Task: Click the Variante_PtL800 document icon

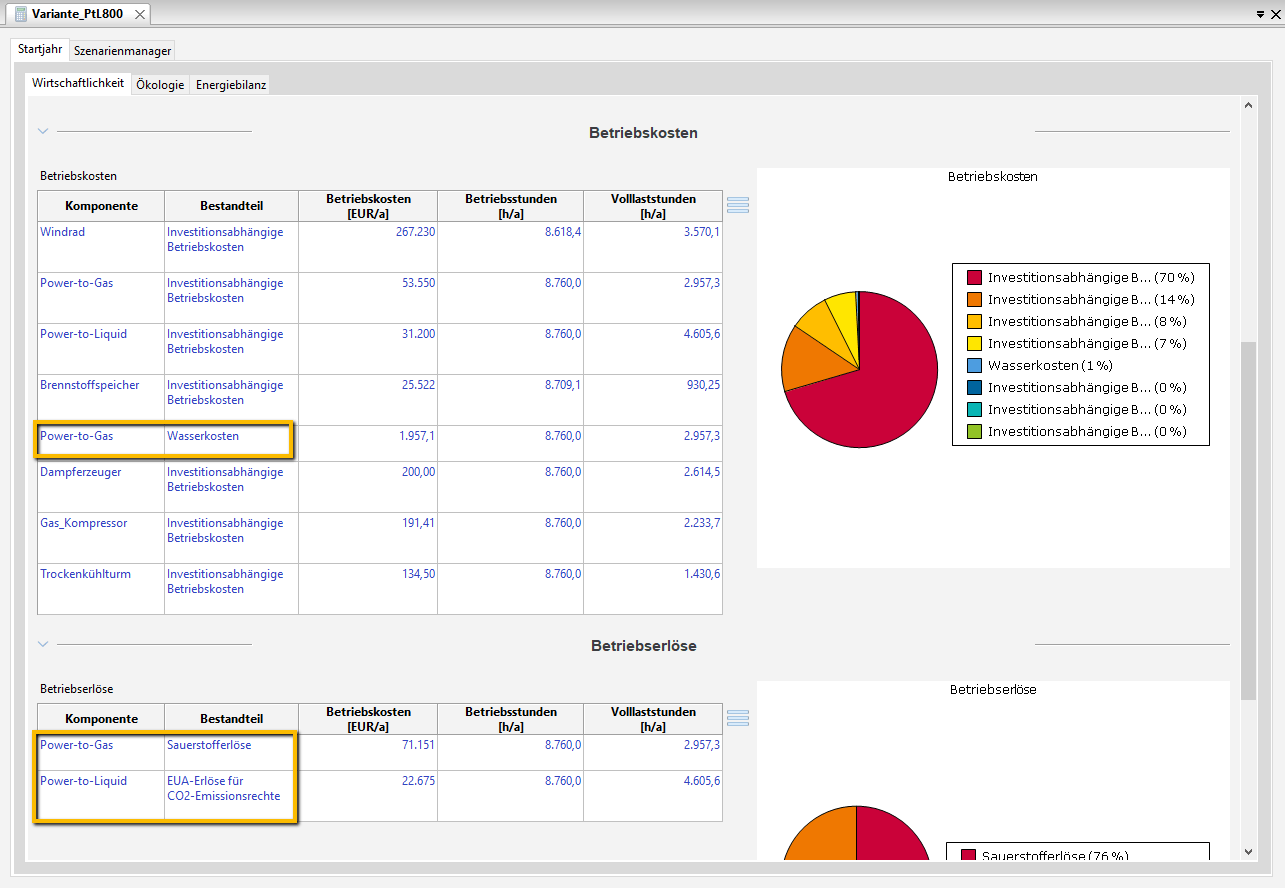Action: click(x=19, y=14)
